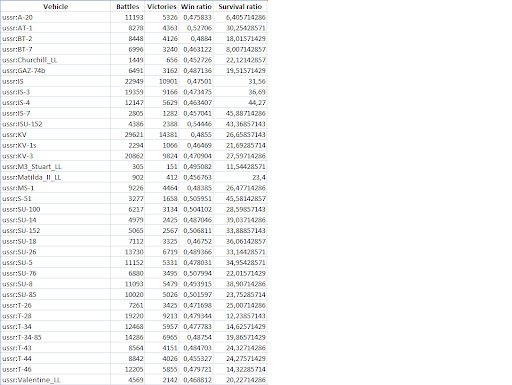Click Victories value 656 for Churchill_LL
This screenshot has height=385, width=512.
pyautogui.click(x=172, y=60)
